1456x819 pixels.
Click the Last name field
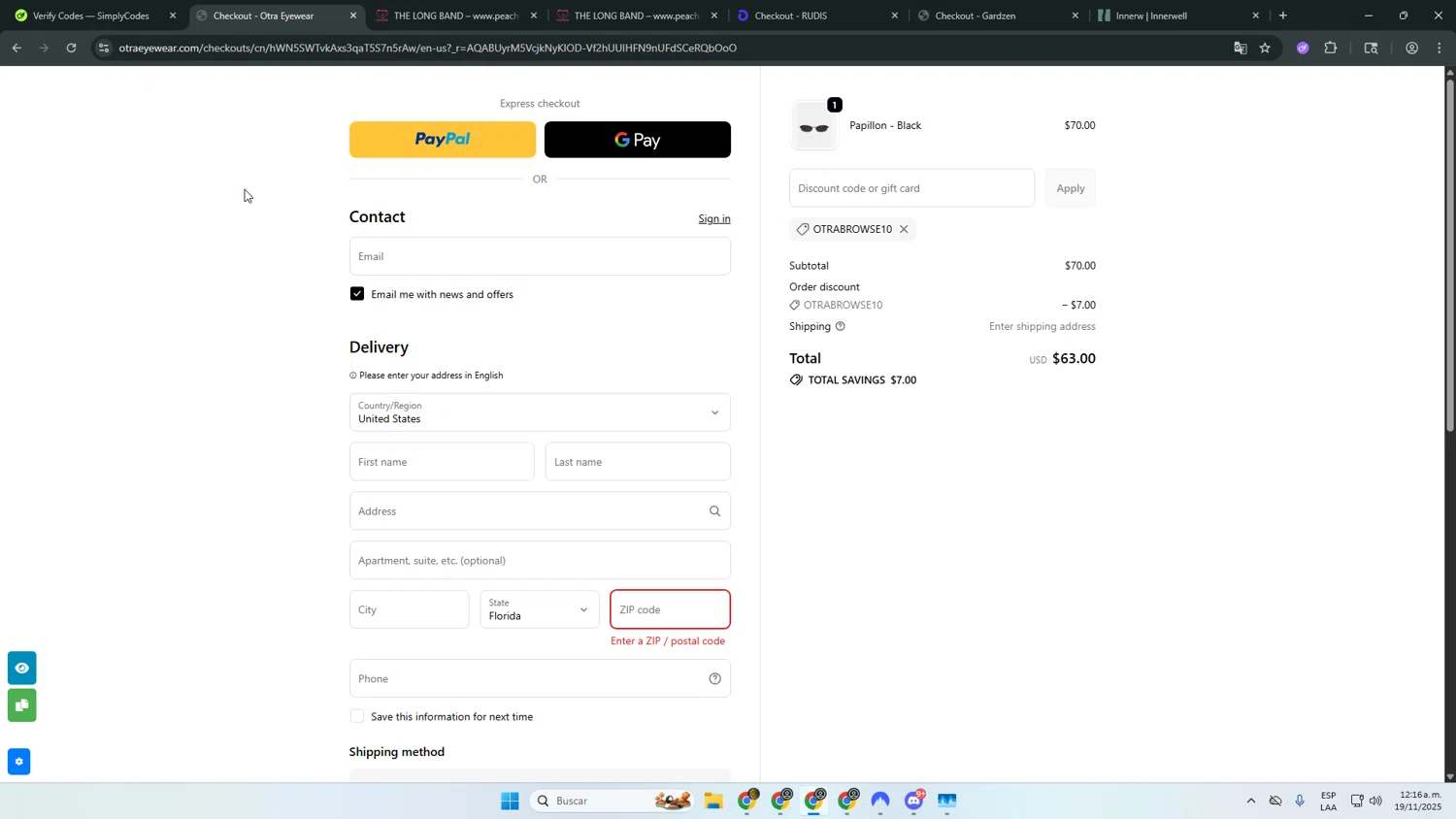[x=638, y=462]
